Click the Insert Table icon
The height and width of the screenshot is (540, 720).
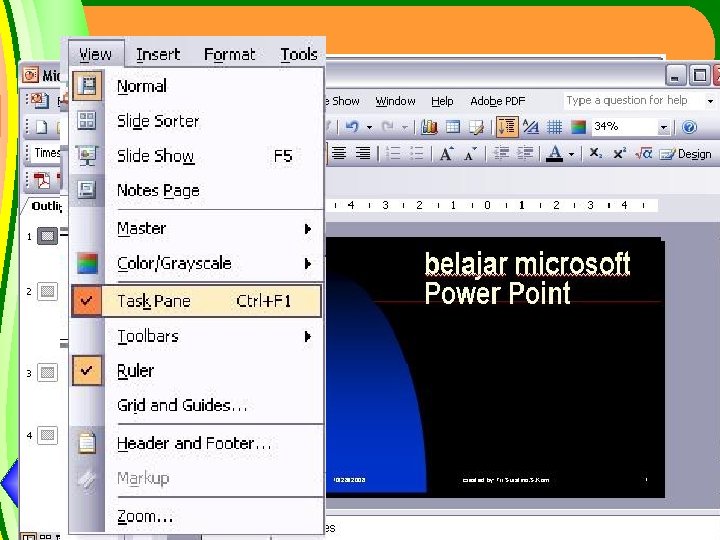pyautogui.click(x=453, y=127)
